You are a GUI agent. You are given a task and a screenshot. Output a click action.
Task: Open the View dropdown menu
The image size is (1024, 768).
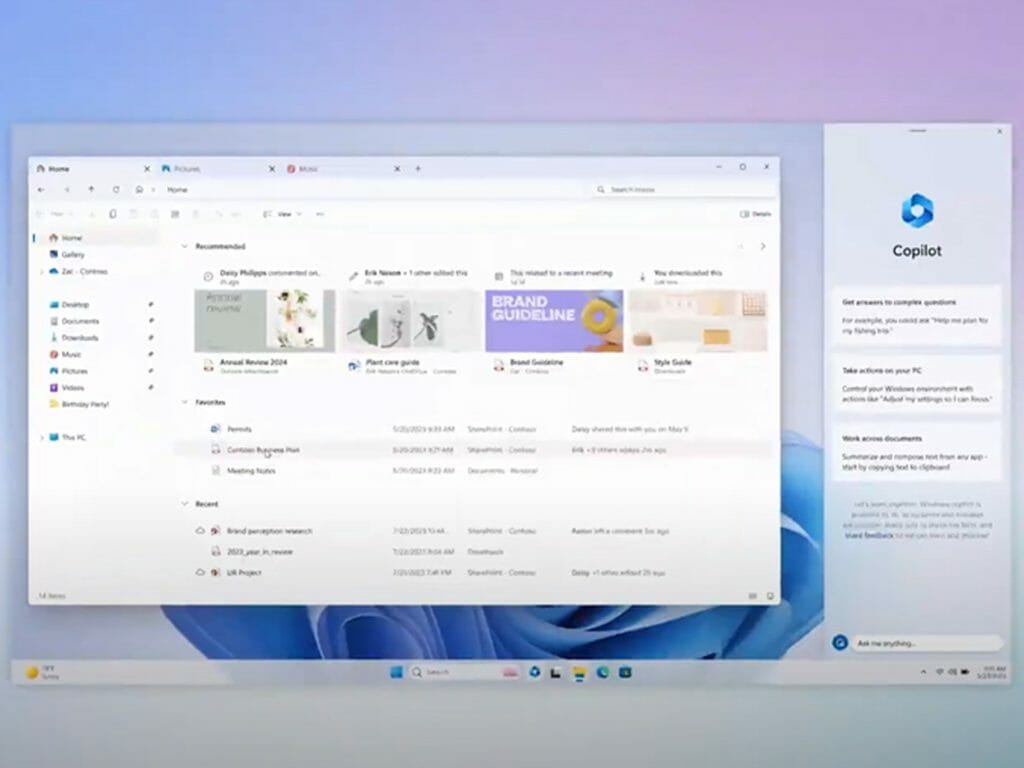283,214
